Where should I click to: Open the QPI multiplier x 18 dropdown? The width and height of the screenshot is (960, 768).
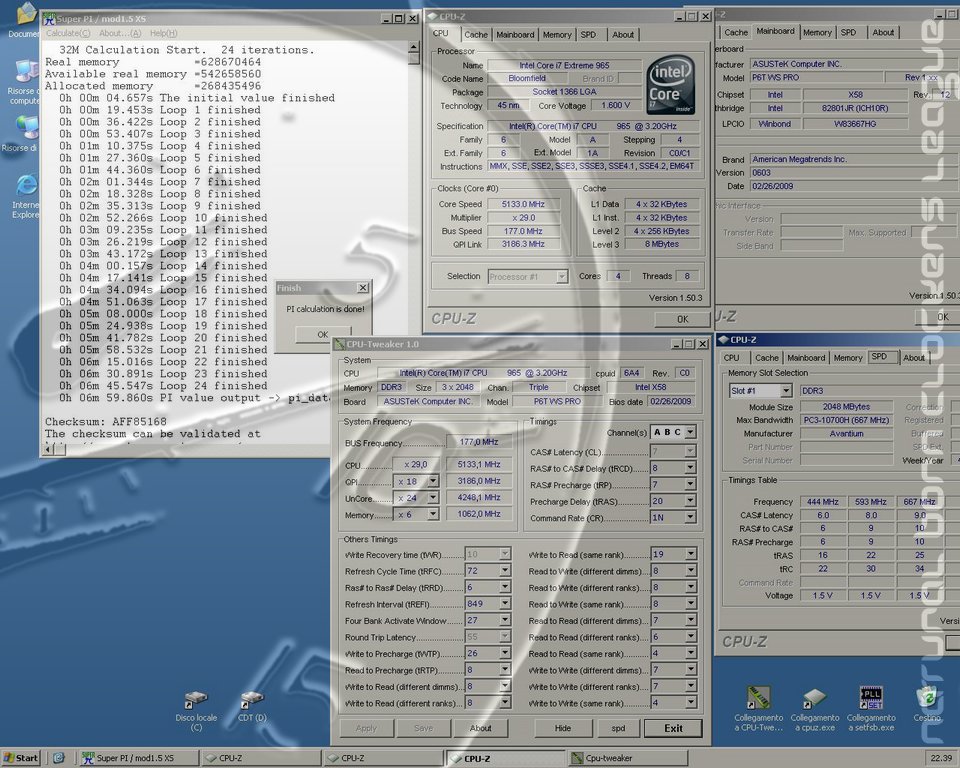tap(433, 481)
